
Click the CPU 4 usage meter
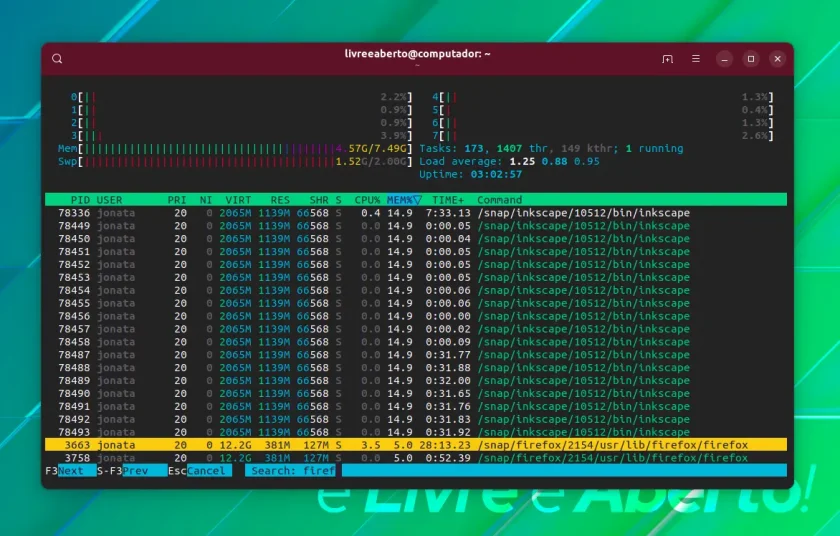coord(603,97)
